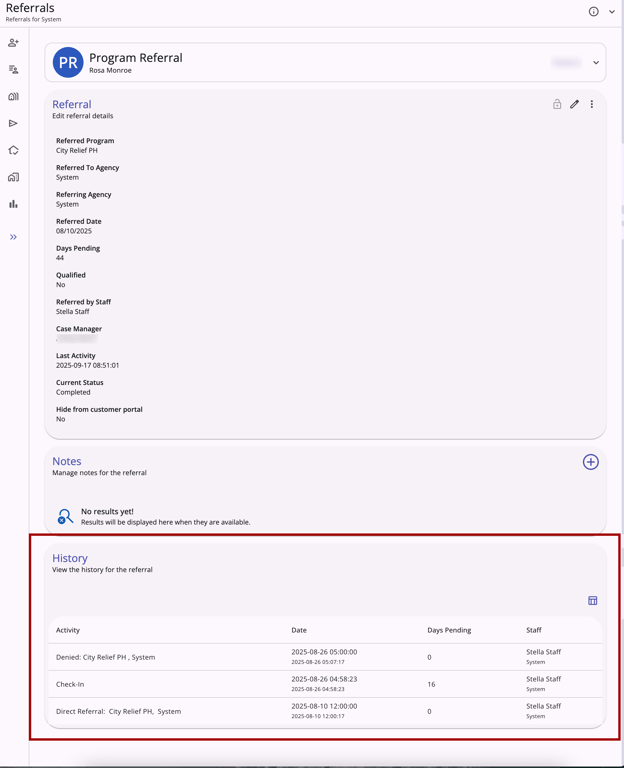This screenshot has width=624, height=768.
Task: Click the date '2025-08-26 05:00:00'
Action: tap(324, 652)
